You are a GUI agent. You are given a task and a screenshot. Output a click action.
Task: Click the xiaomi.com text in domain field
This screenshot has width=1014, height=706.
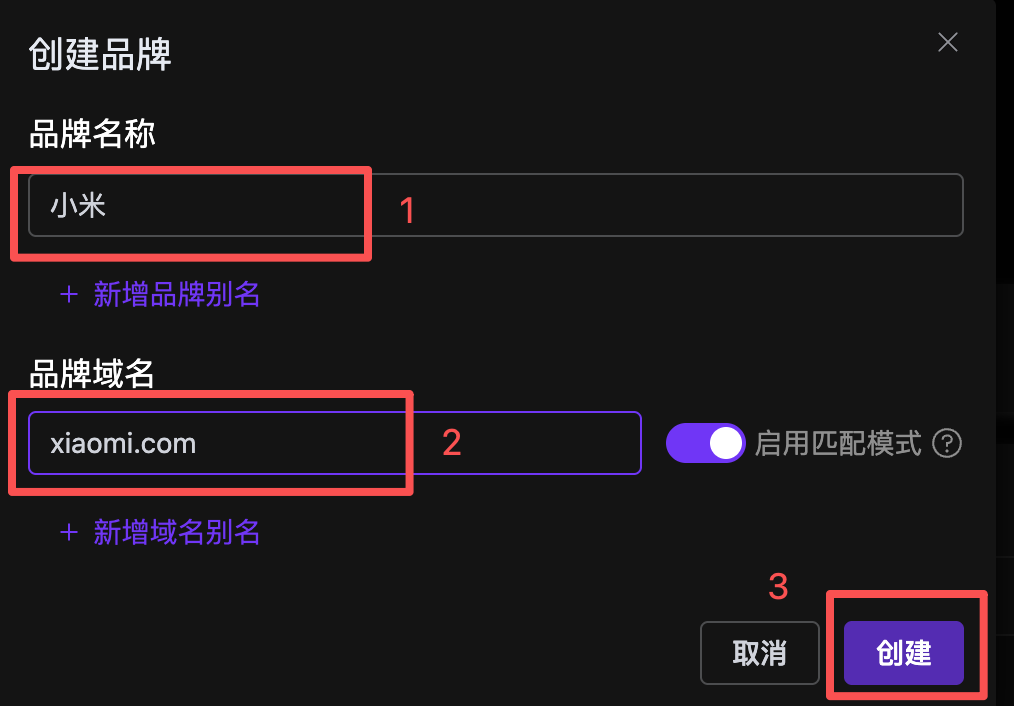pos(123,443)
